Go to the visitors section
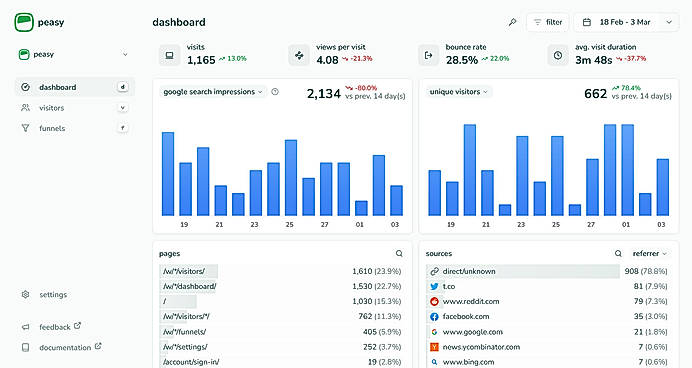The height and width of the screenshot is (368, 692). tap(75, 108)
